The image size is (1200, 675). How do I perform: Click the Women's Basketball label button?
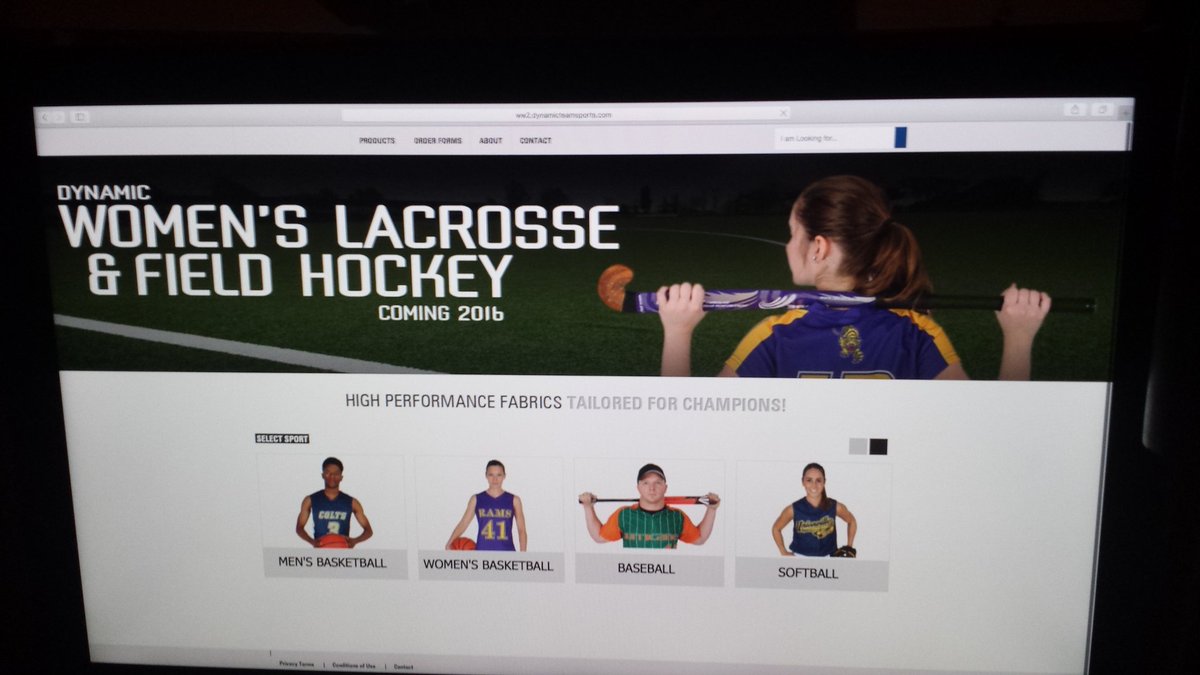489,566
